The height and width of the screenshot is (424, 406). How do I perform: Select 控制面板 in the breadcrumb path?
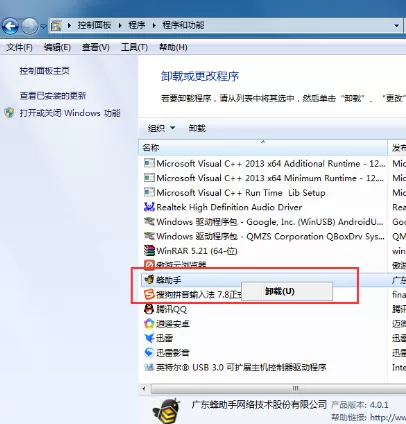point(94,25)
